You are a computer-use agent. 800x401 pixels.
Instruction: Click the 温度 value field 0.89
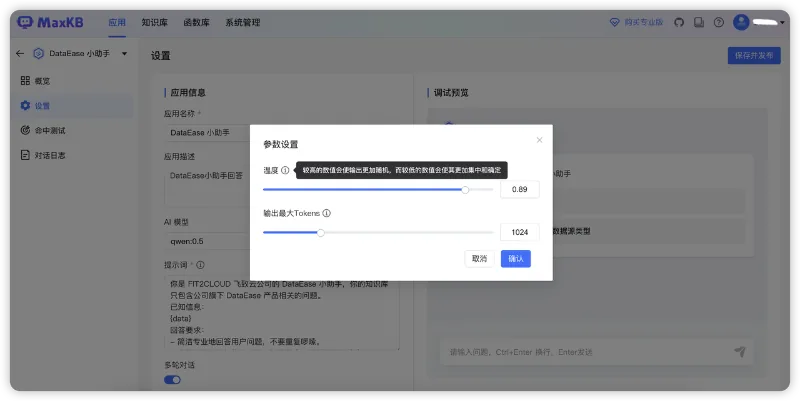pyautogui.click(x=519, y=189)
